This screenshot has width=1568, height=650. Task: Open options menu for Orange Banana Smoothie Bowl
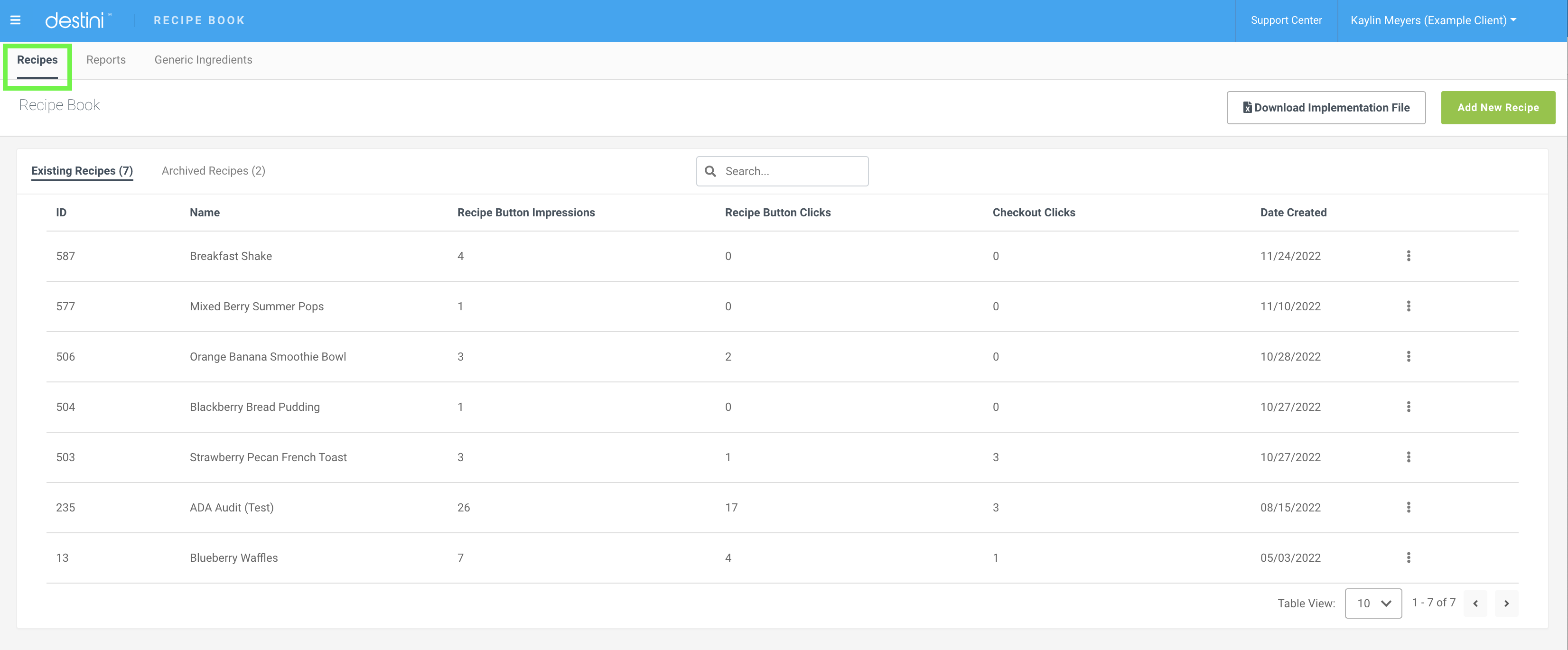click(x=1408, y=356)
